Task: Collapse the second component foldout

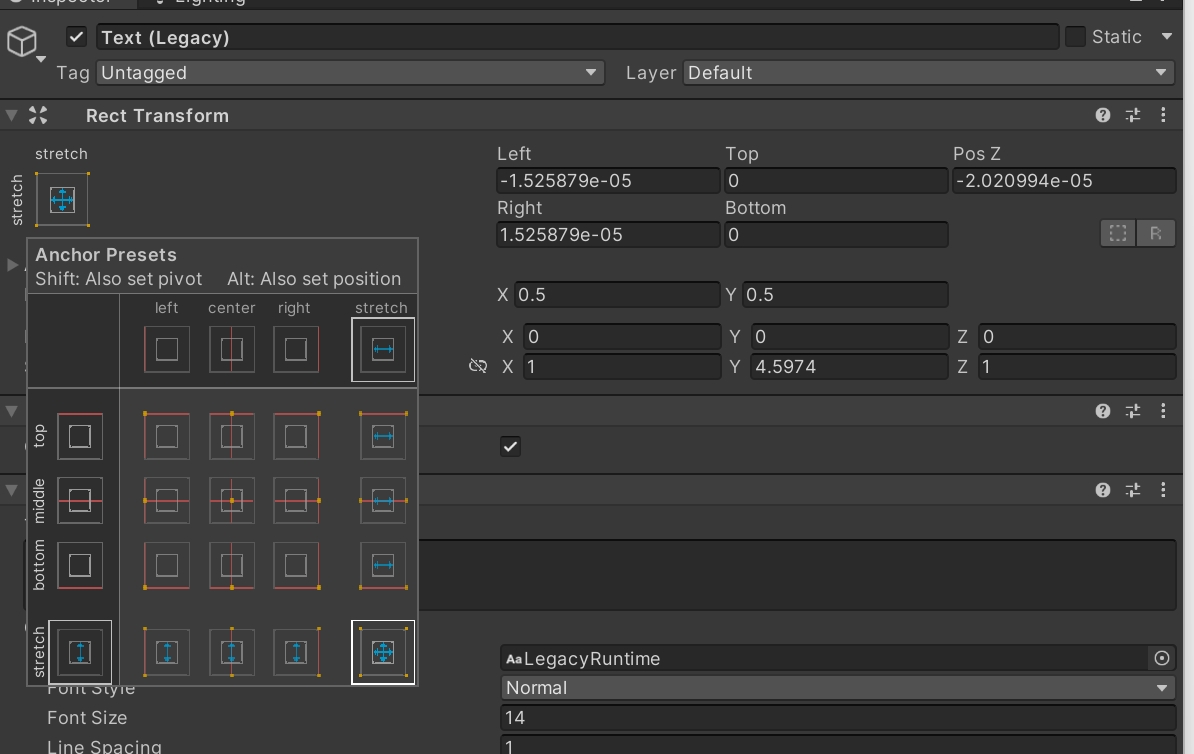Action: click(11, 411)
